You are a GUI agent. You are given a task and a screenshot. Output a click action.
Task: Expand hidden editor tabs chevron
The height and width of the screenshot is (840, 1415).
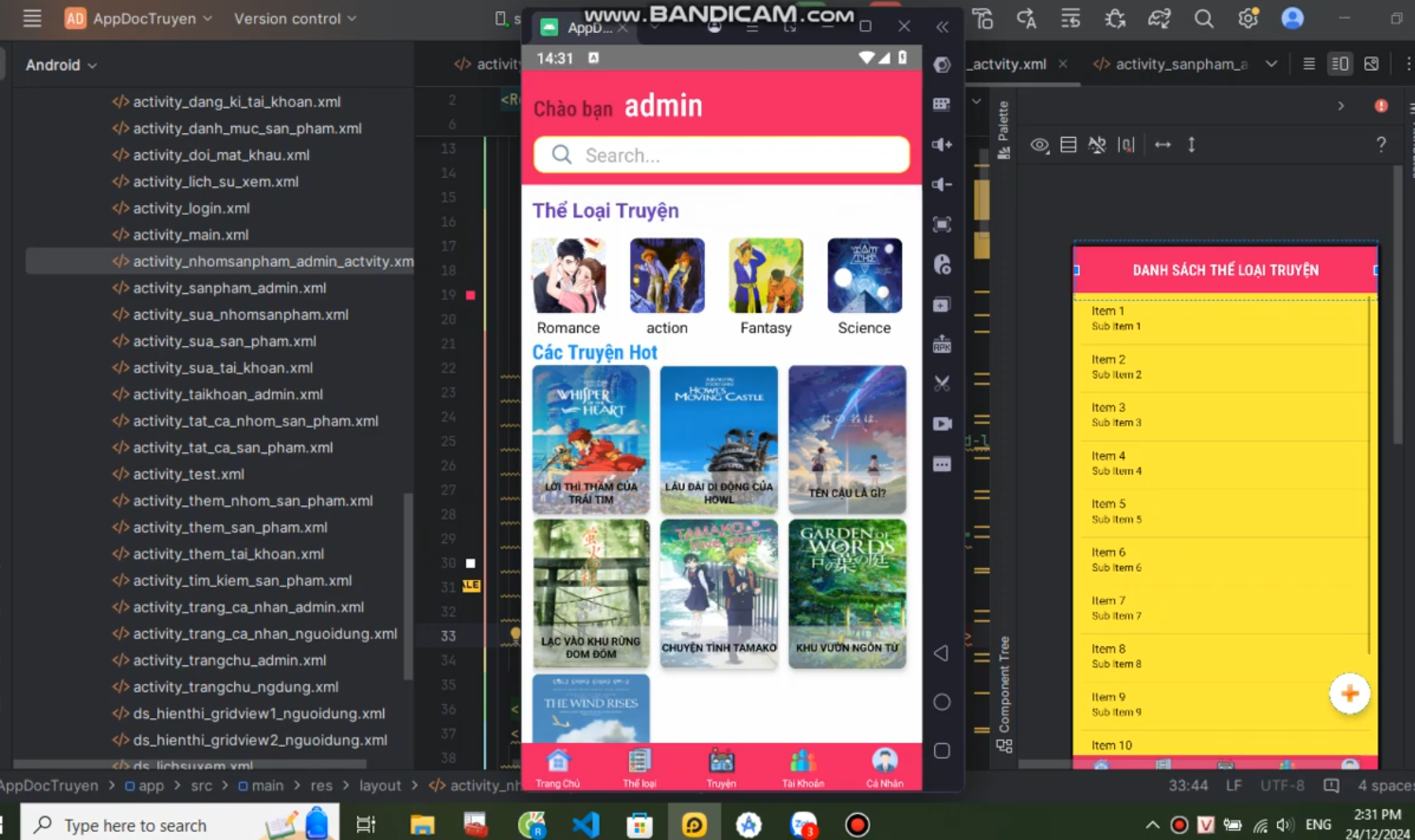coord(1272,64)
